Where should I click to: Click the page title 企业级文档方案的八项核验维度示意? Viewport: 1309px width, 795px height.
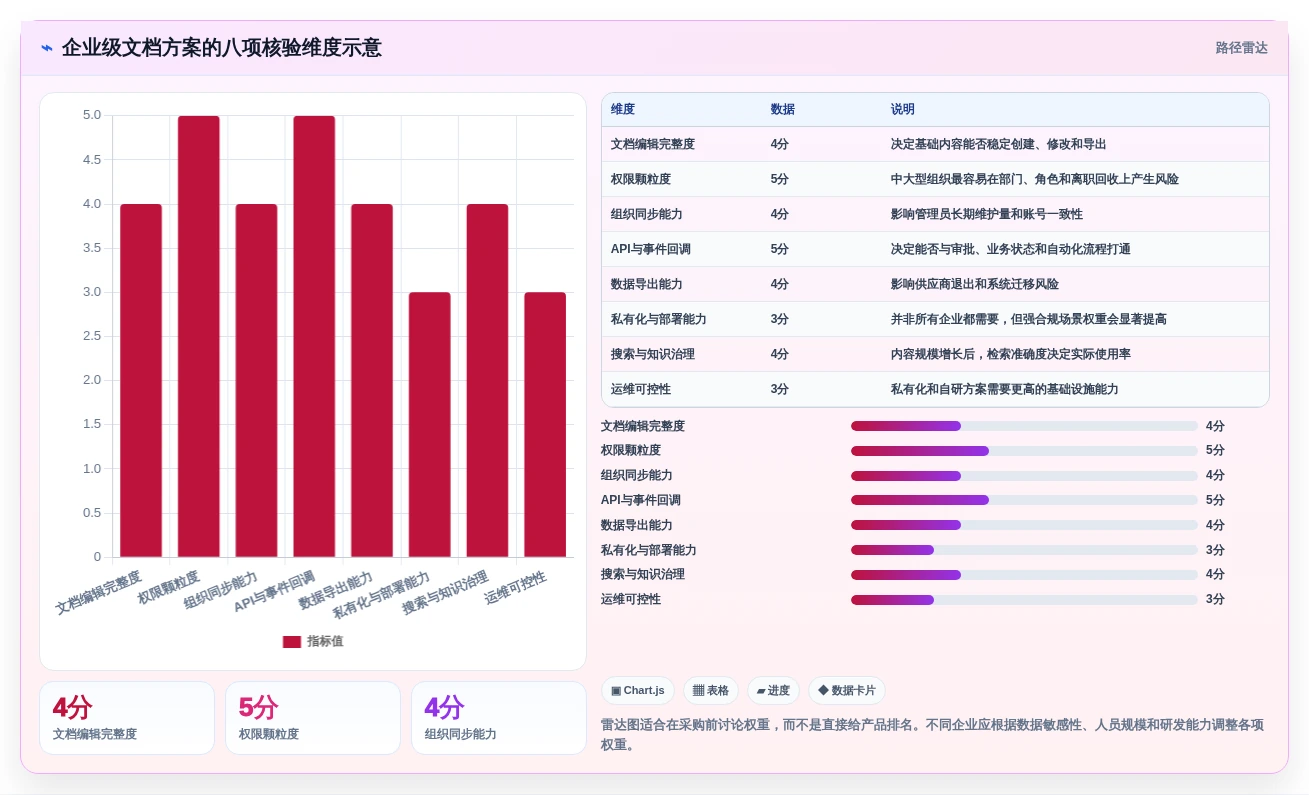click(221, 48)
